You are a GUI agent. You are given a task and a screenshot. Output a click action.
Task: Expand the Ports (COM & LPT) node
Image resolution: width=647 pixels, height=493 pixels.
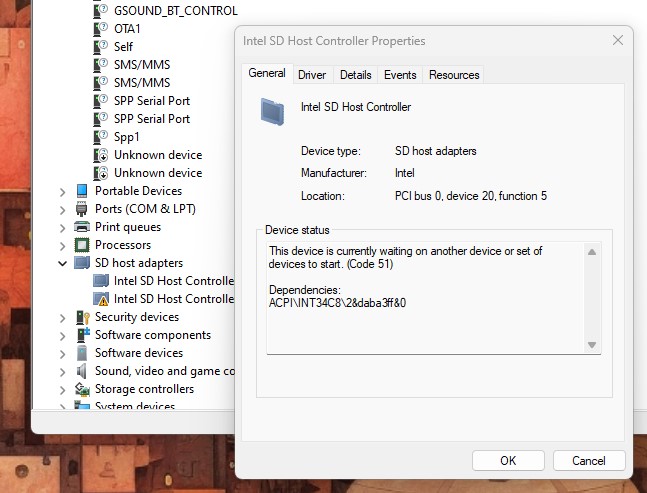[64, 209]
